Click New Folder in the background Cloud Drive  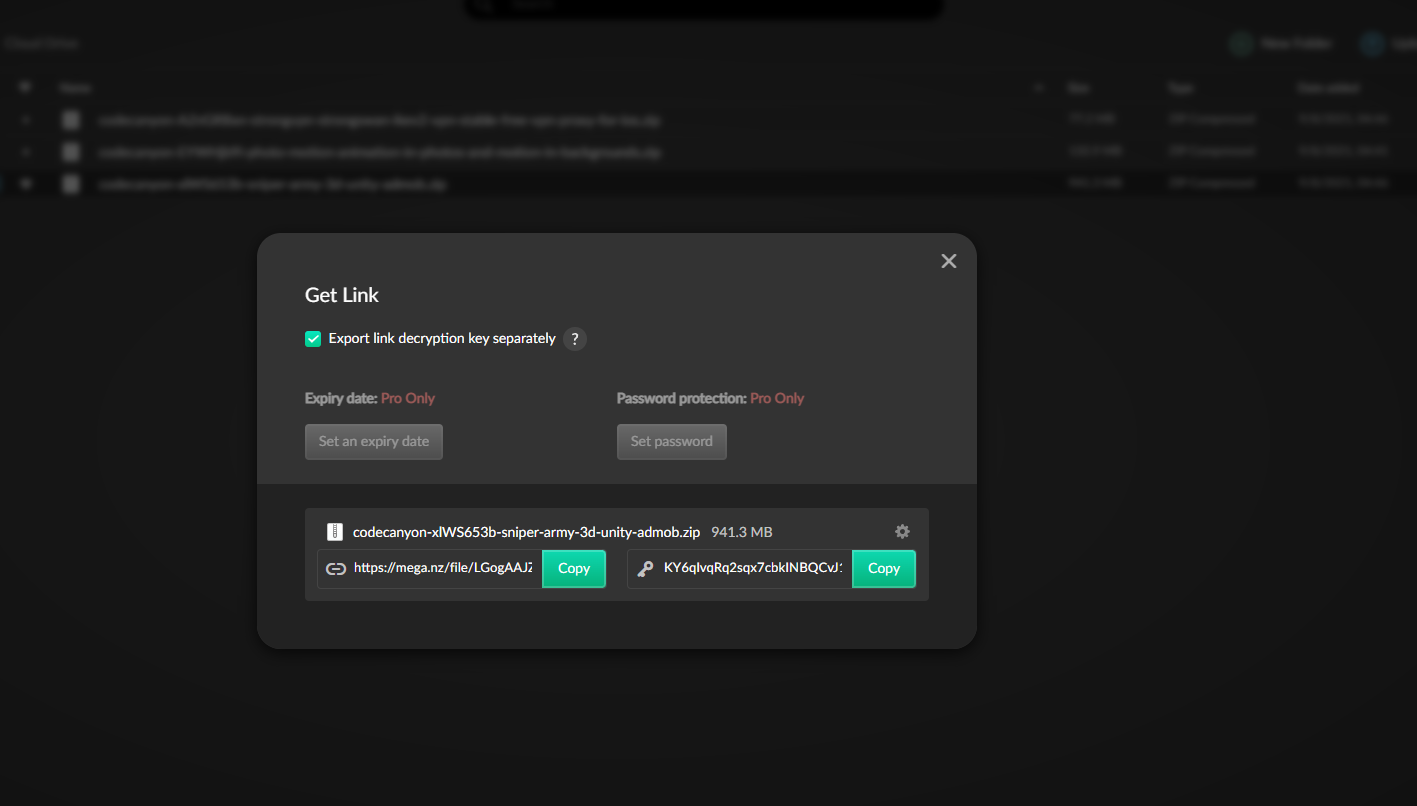pos(1281,44)
